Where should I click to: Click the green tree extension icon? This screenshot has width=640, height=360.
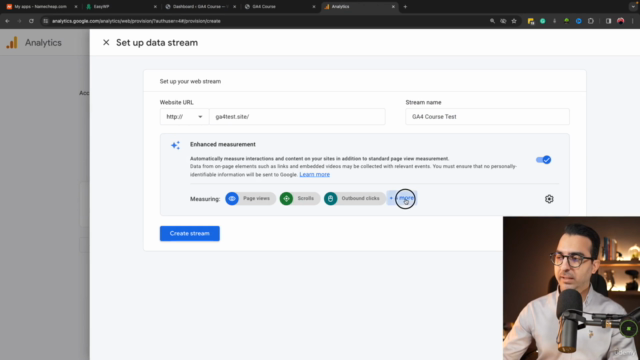click(x=567, y=21)
